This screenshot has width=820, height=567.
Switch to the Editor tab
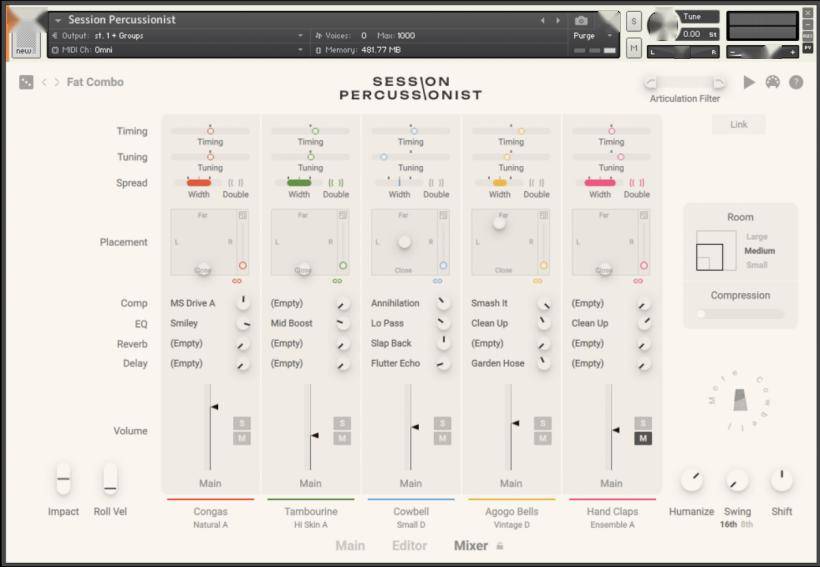(x=409, y=546)
